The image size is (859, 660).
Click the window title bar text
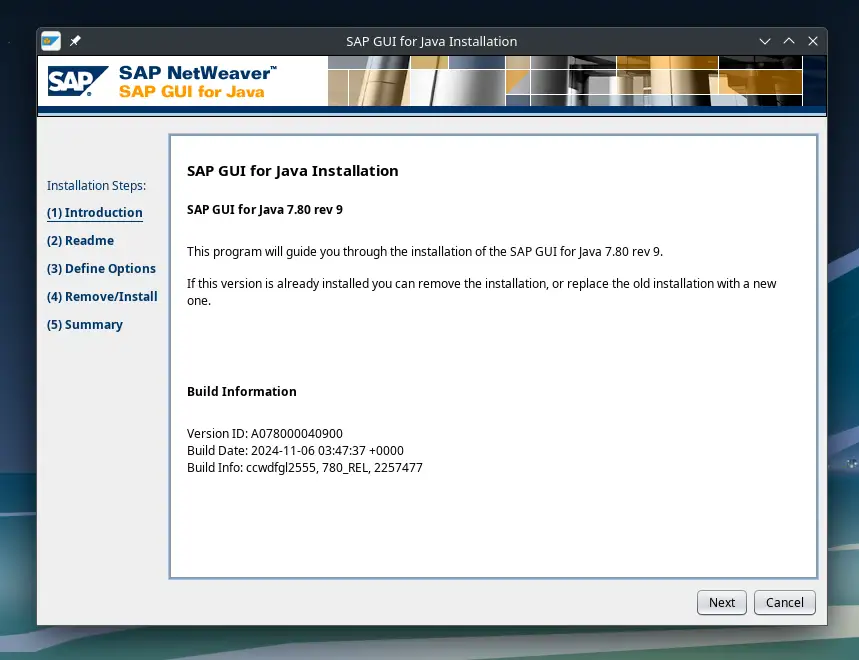430,41
